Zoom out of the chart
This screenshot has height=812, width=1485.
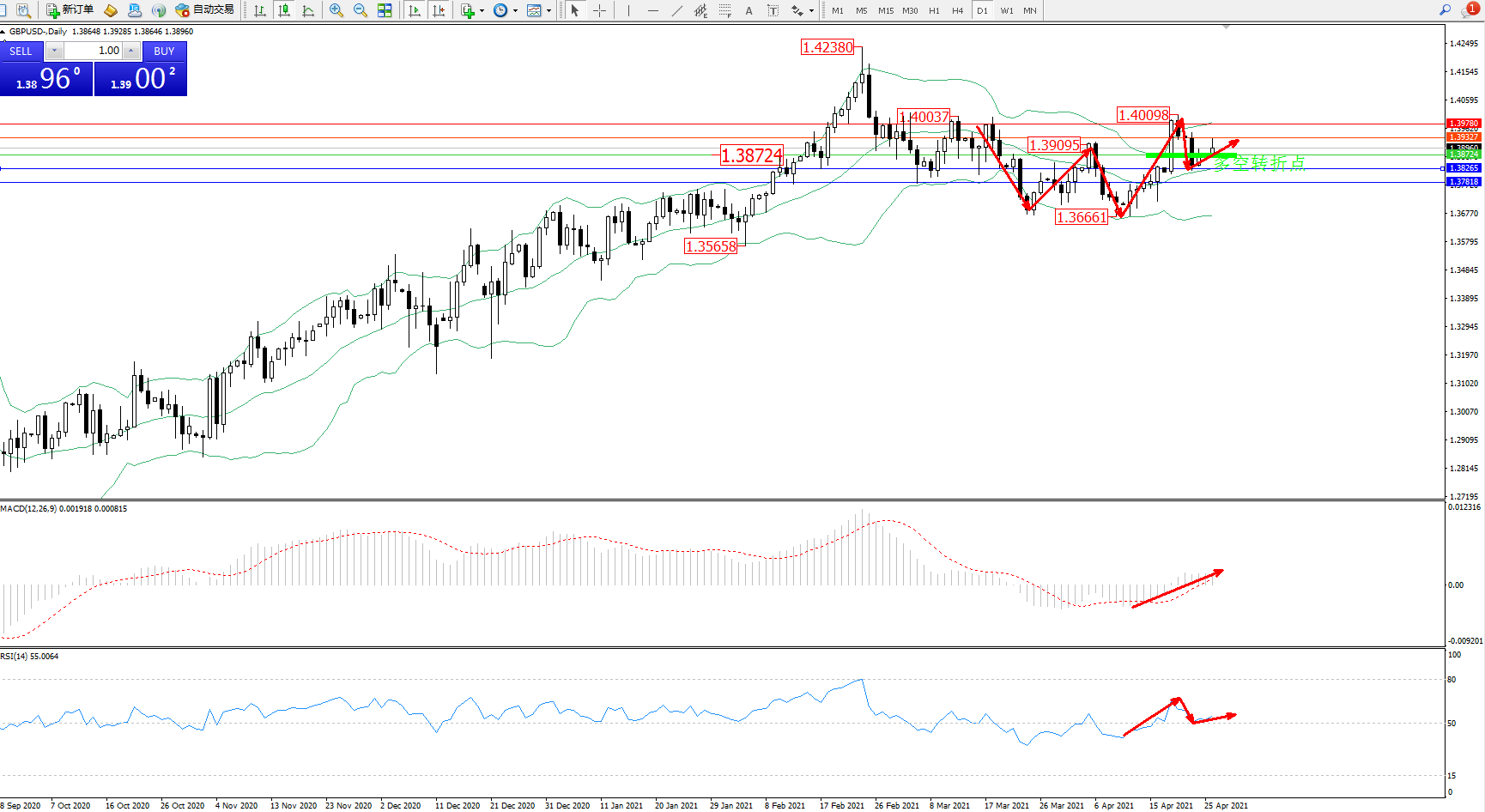click(361, 10)
